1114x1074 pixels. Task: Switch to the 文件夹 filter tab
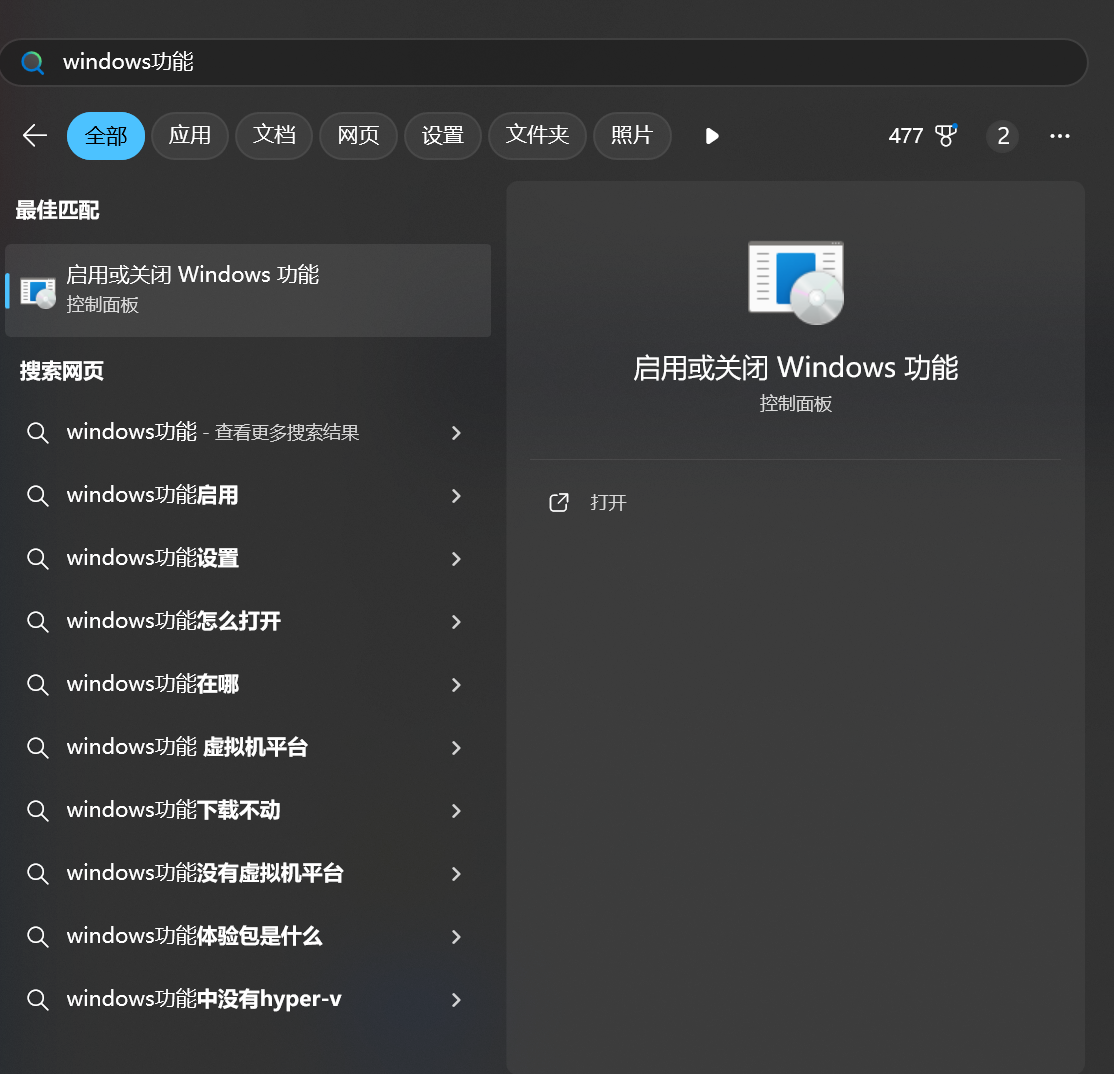click(537, 135)
